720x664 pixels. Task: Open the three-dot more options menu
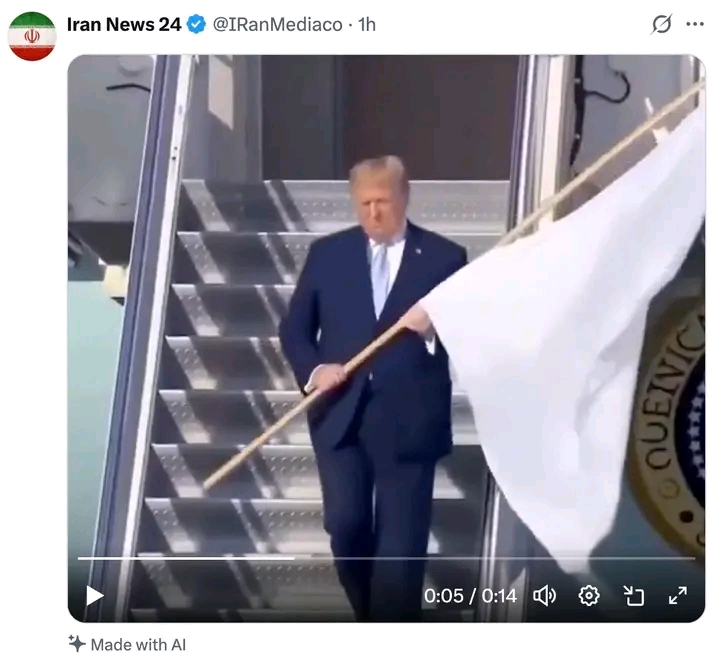click(x=695, y=24)
